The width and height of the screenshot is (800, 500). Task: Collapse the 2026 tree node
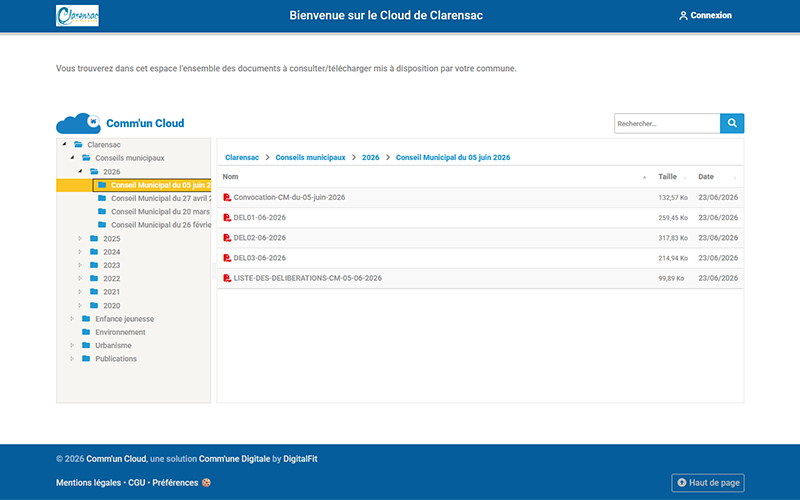click(81, 171)
